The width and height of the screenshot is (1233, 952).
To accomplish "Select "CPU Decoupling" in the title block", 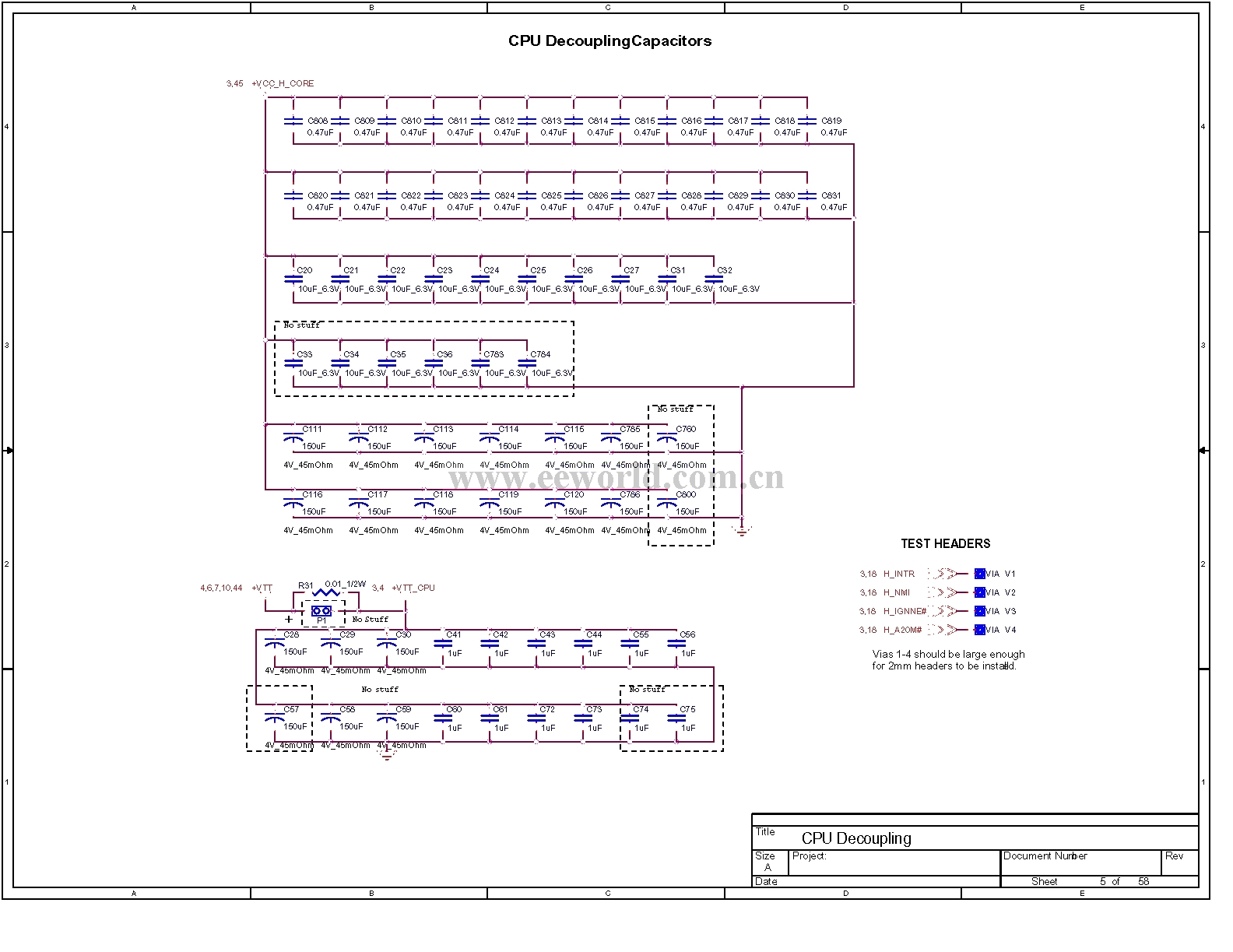I will point(856,838).
